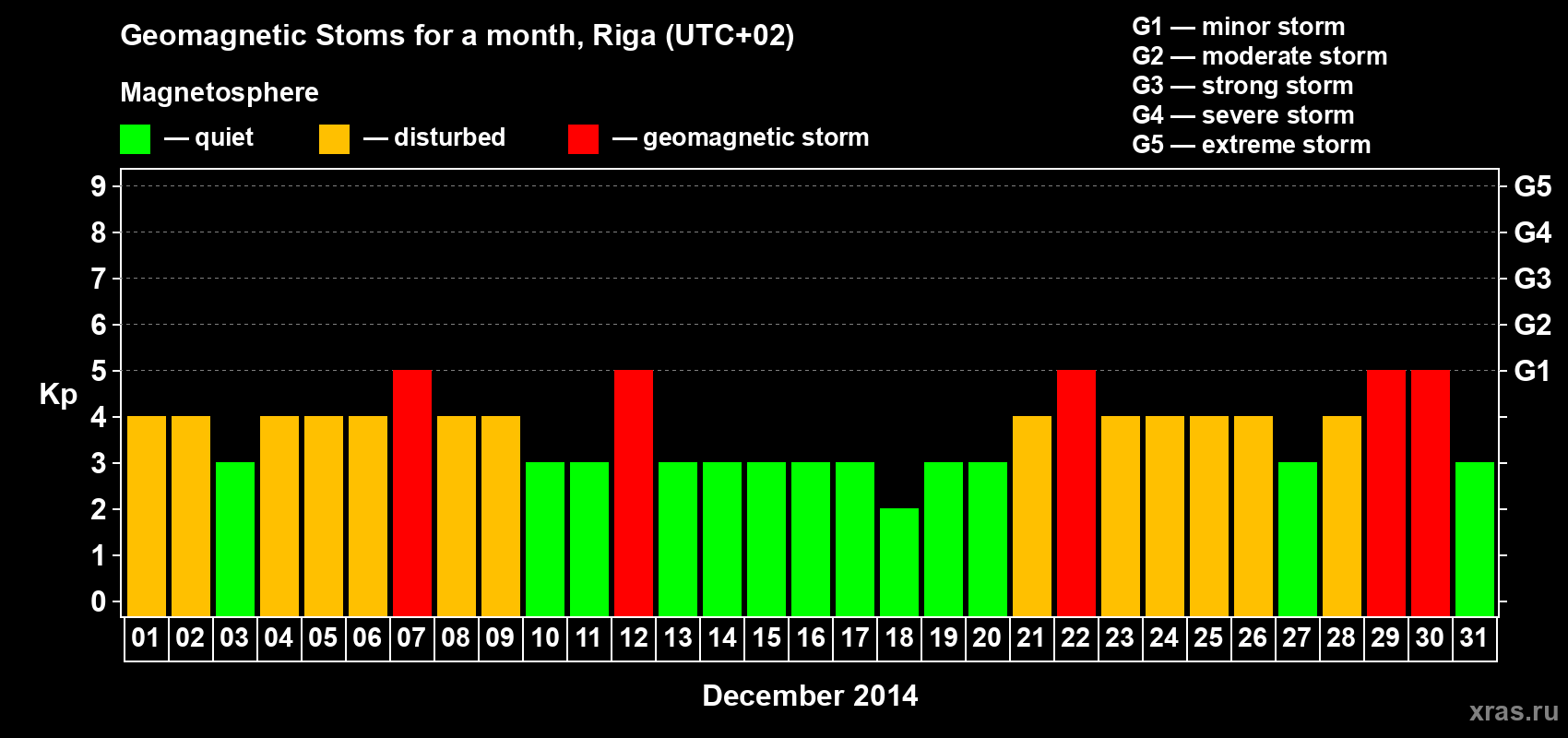Click the day label 06
The height and width of the screenshot is (738, 1568).
[x=367, y=637]
